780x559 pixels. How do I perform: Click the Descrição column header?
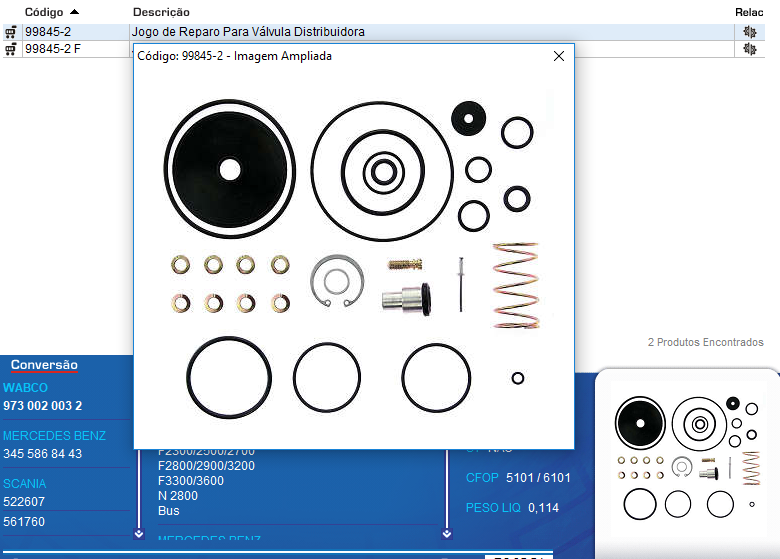(160, 11)
